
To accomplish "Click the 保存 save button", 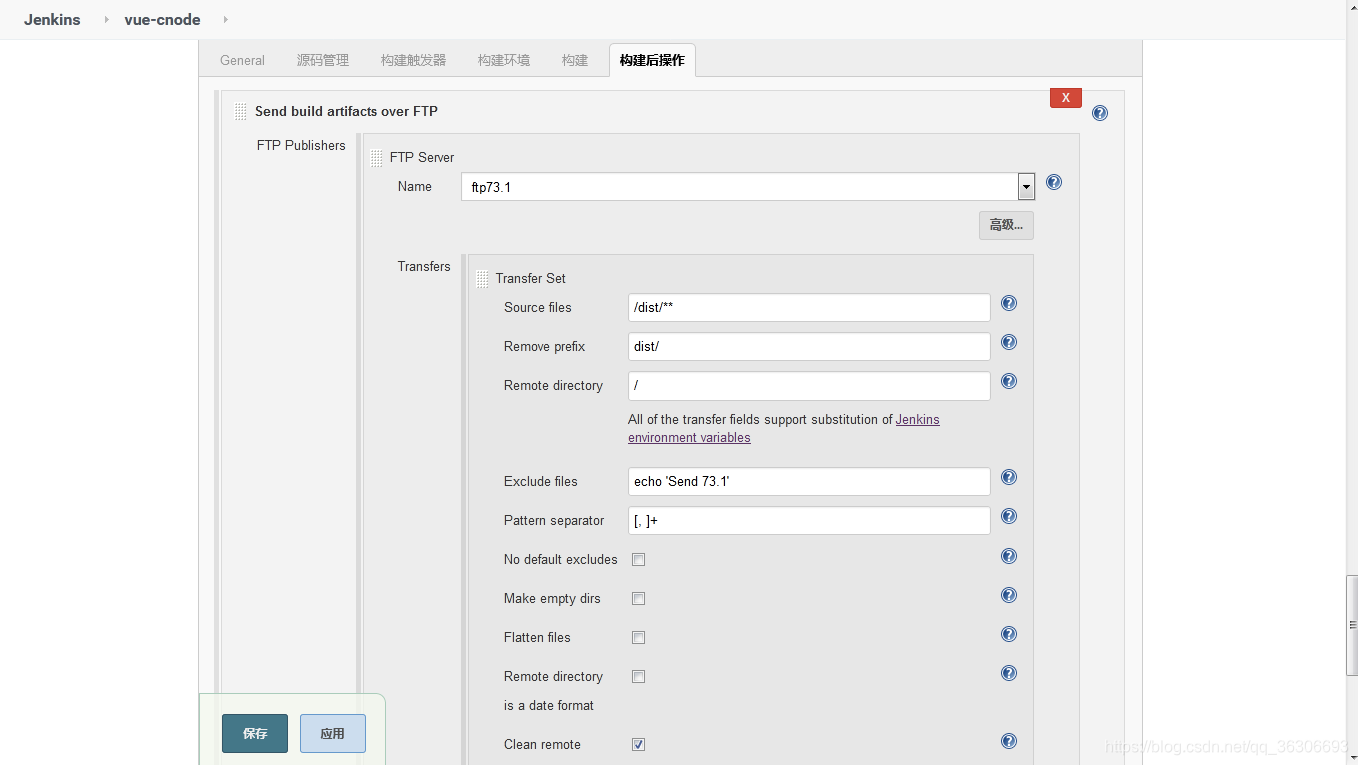I will click(x=255, y=733).
